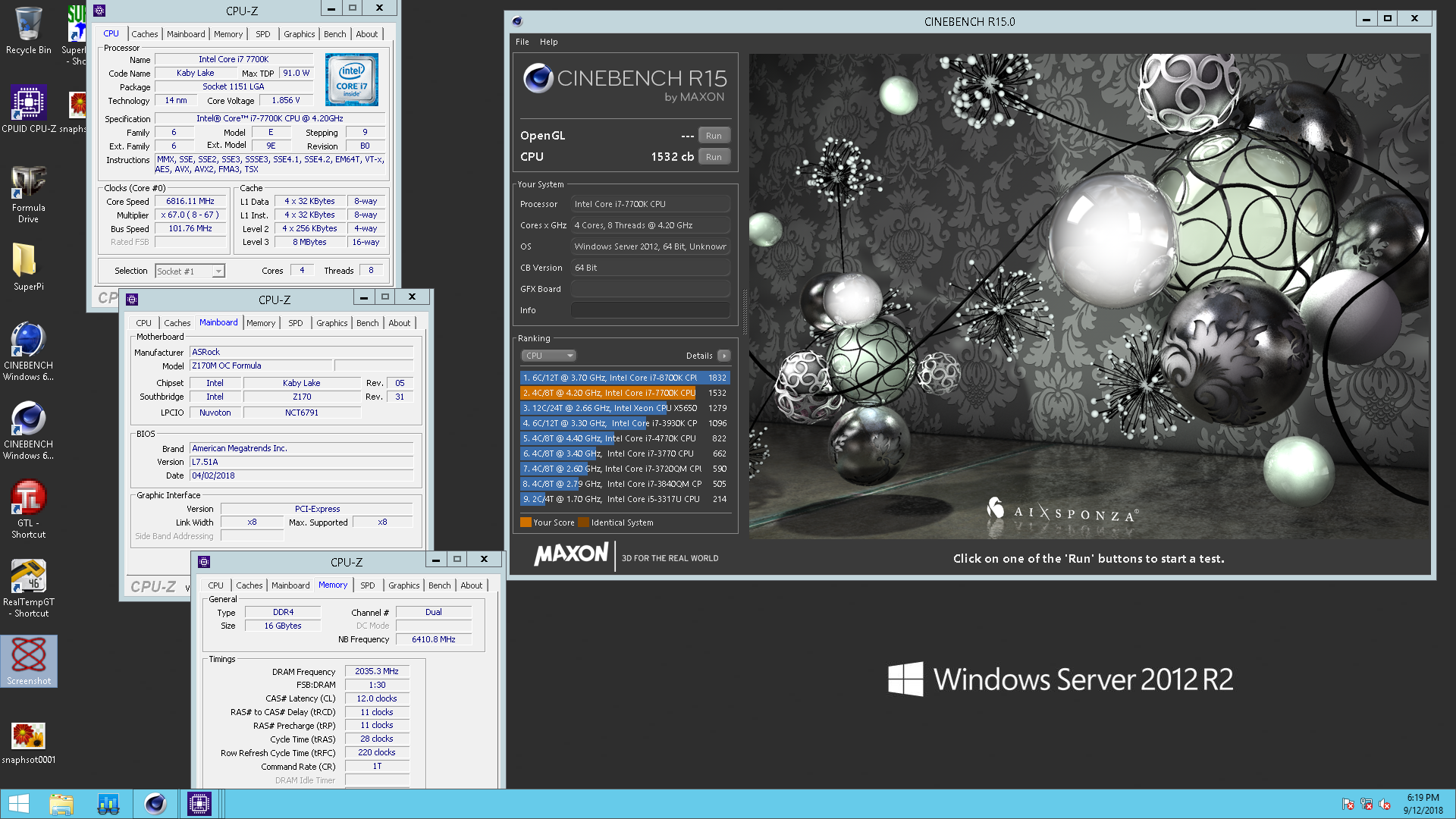Launch the second CINEBENCH Windows 6... shortcut
Viewport: 1456px width, 819px height.
28,430
